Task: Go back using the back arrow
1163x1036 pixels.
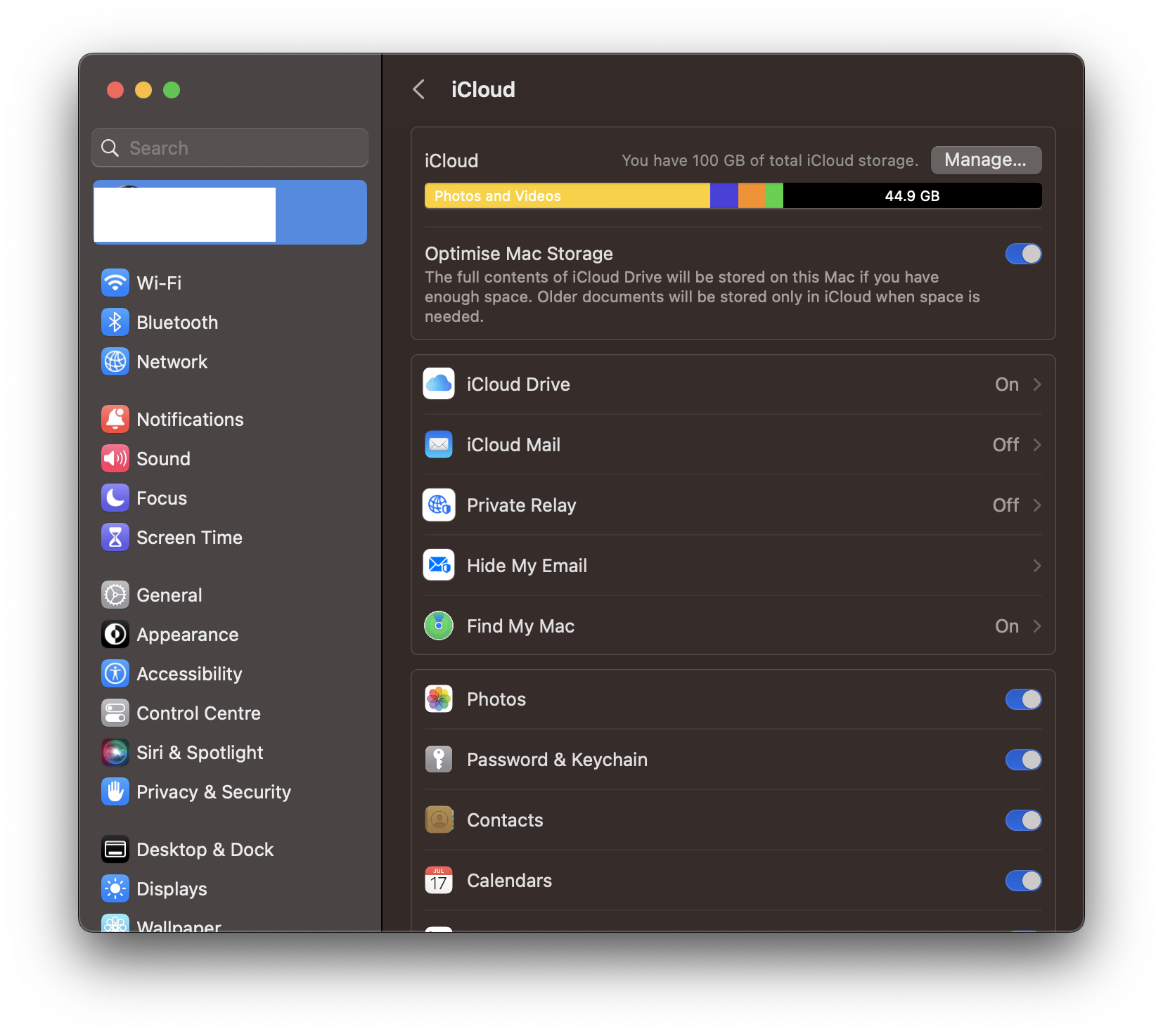Action: [419, 89]
